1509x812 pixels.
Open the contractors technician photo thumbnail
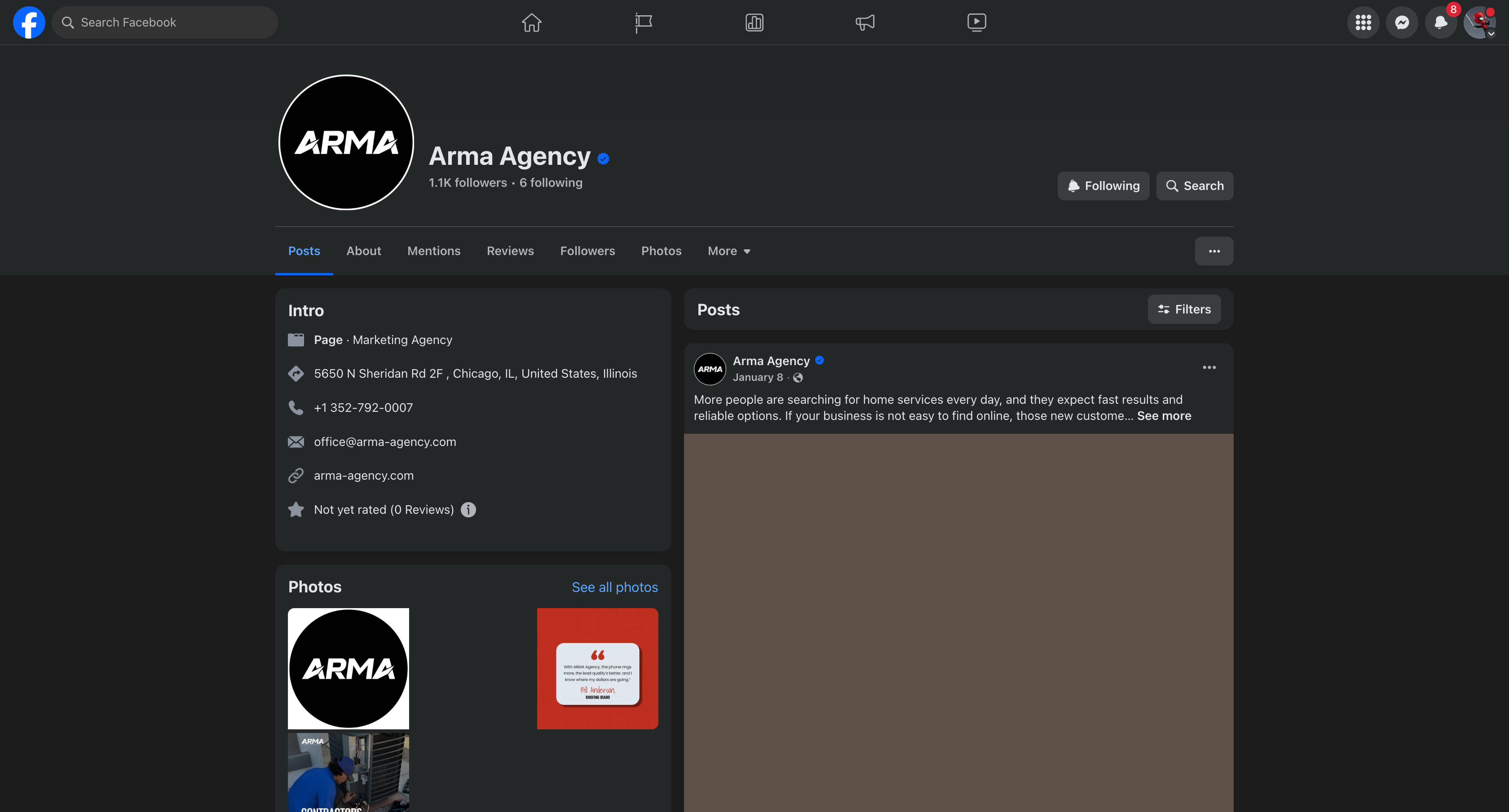349,772
